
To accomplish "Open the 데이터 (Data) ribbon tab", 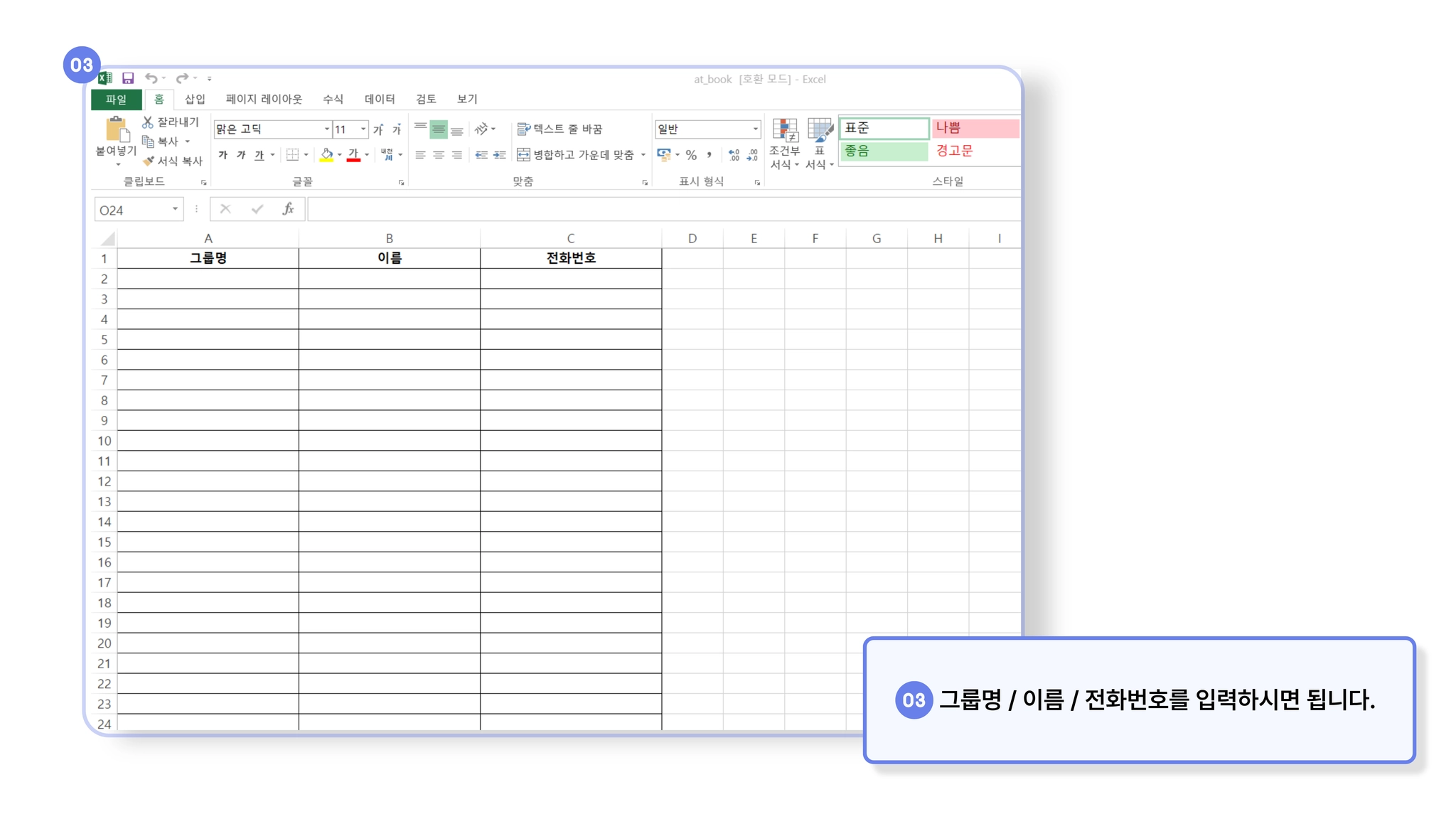I will 380,100.
